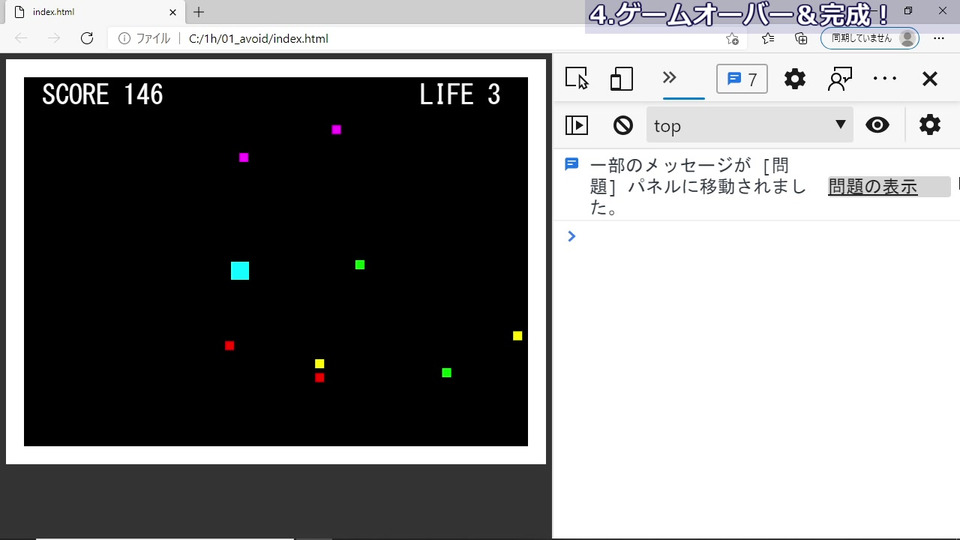Open the 7 issues counter button
This screenshot has height=540, width=960.
point(741,79)
